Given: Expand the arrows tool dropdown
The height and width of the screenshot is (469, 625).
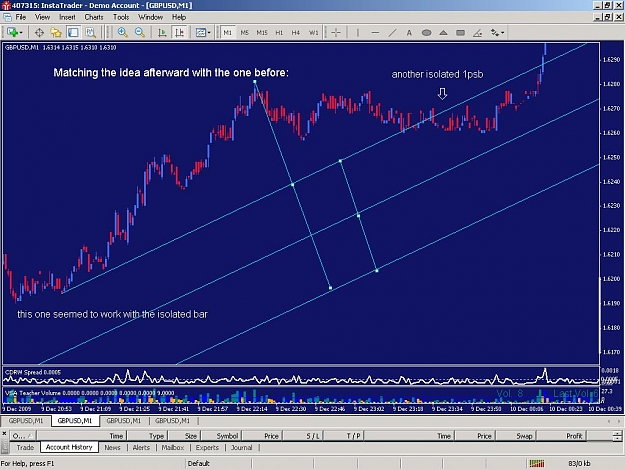Looking at the screenshot, I should (x=503, y=33).
